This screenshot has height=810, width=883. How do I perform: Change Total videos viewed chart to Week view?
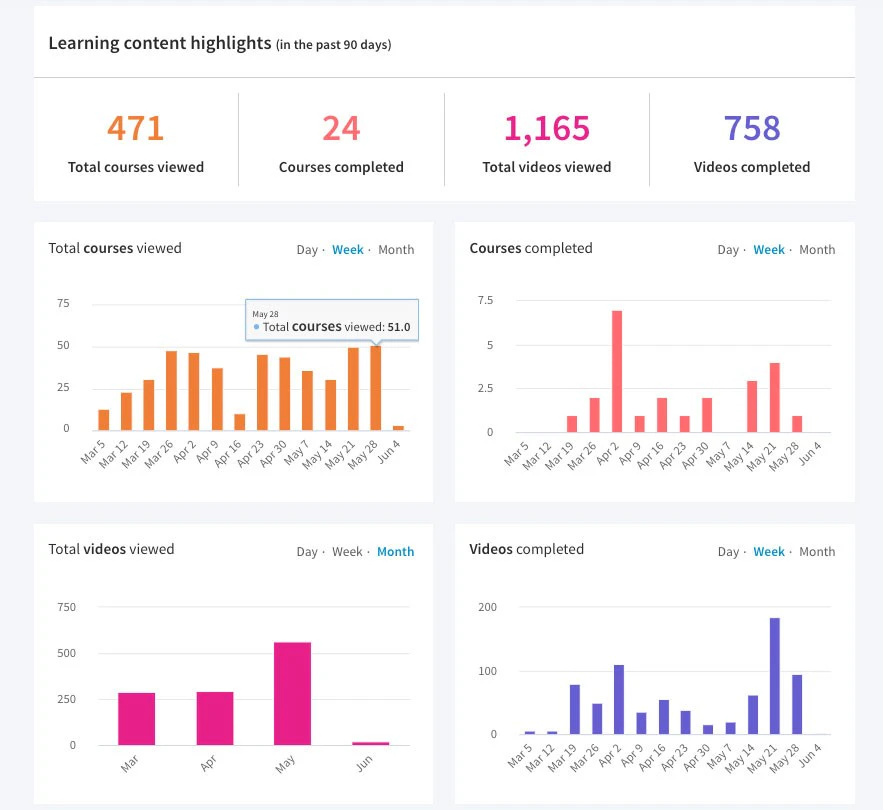tap(347, 551)
